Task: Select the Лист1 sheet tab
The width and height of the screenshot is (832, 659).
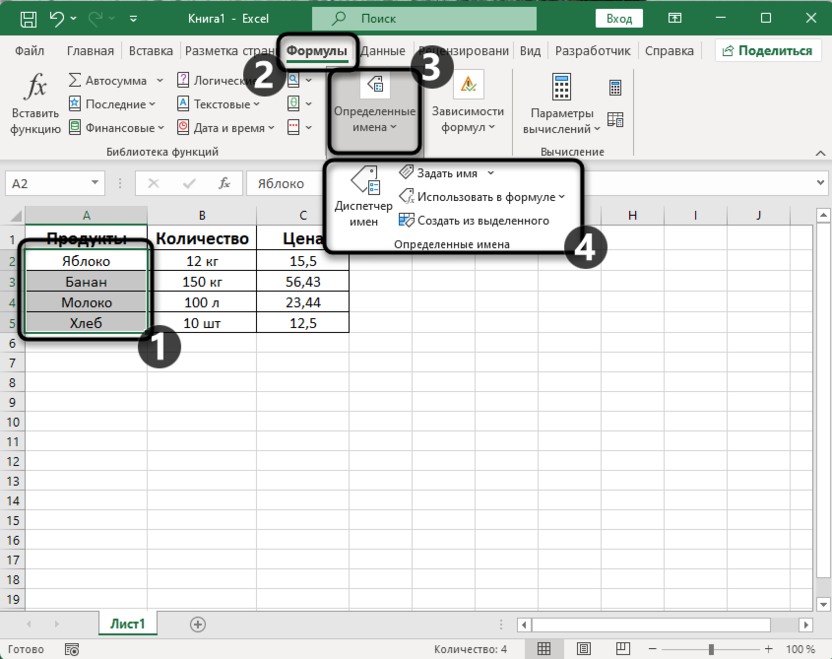Action: [127, 624]
